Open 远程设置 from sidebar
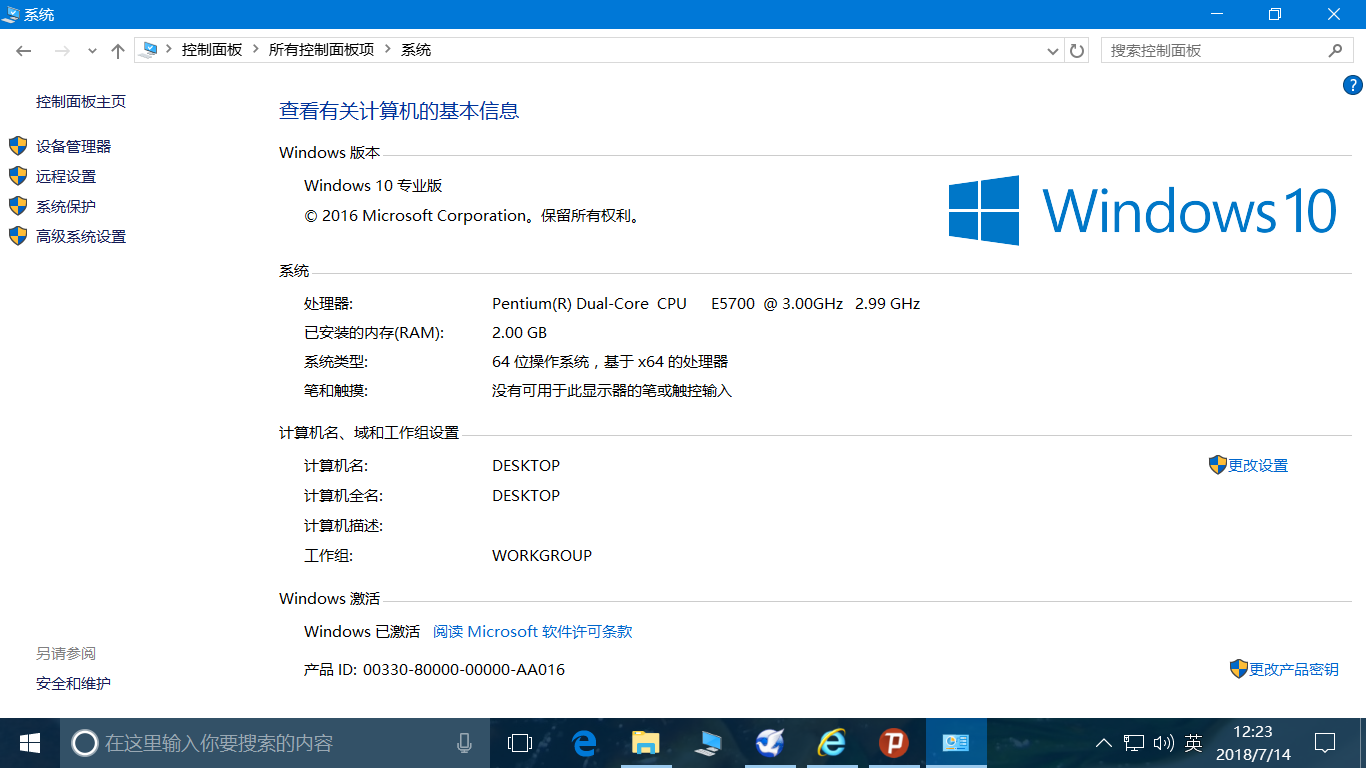The image size is (1366, 768). tap(66, 176)
